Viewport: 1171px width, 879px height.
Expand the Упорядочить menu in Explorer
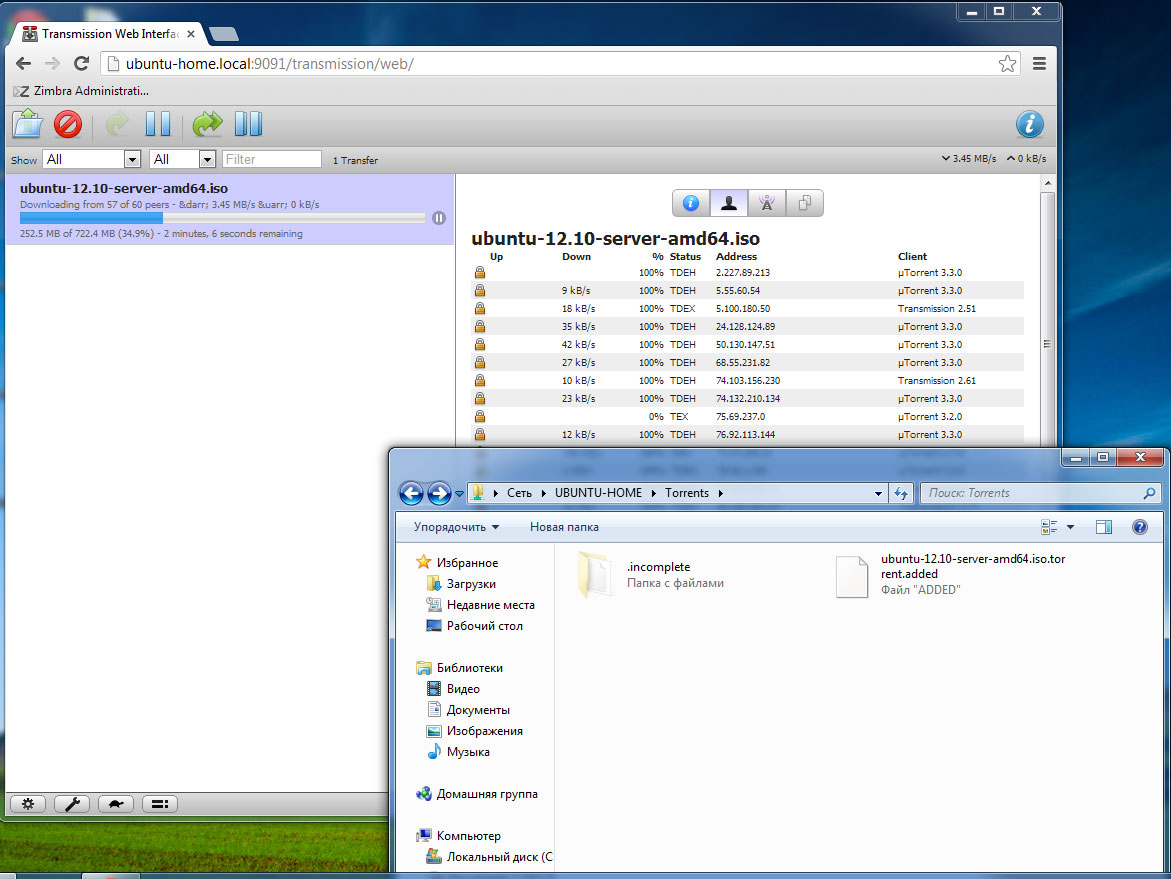tap(456, 527)
